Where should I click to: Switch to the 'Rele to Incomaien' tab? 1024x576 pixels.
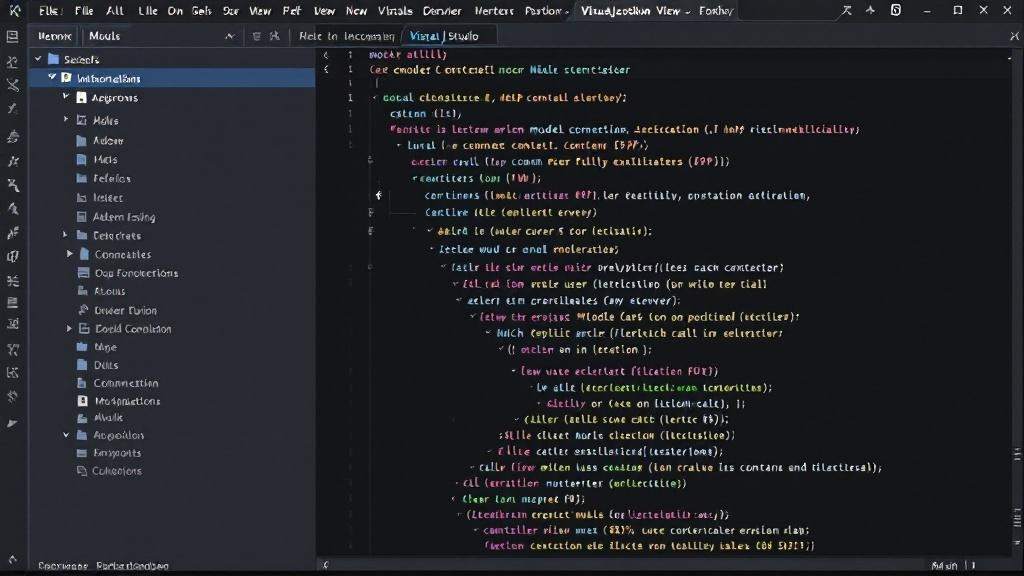pyautogui.click(x=346, y=36)
